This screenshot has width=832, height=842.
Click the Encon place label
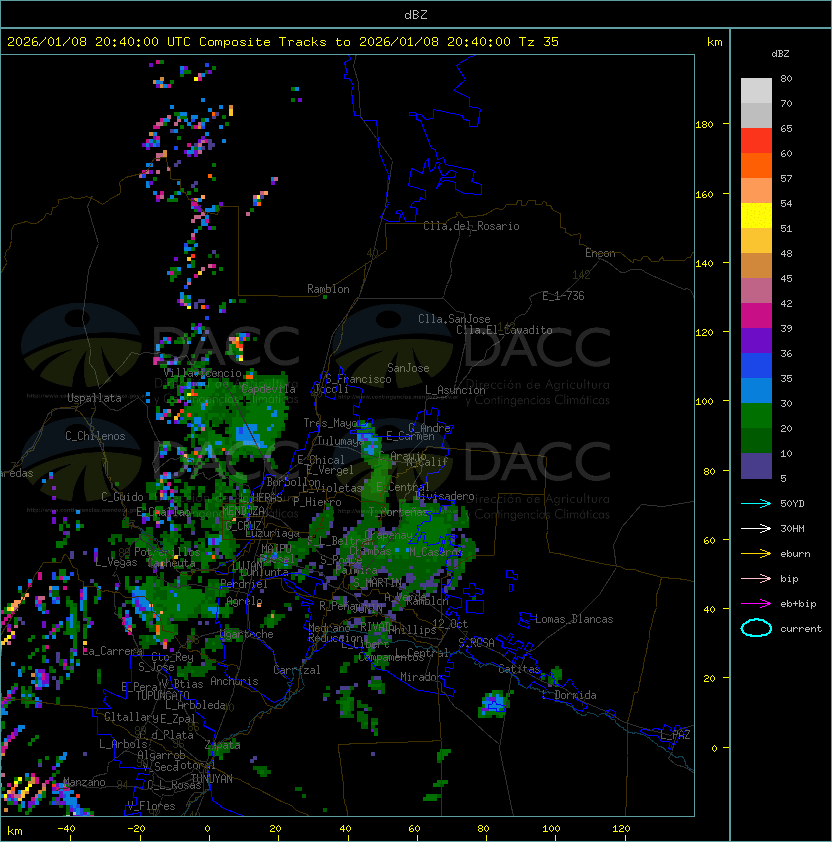coord(600,253)
